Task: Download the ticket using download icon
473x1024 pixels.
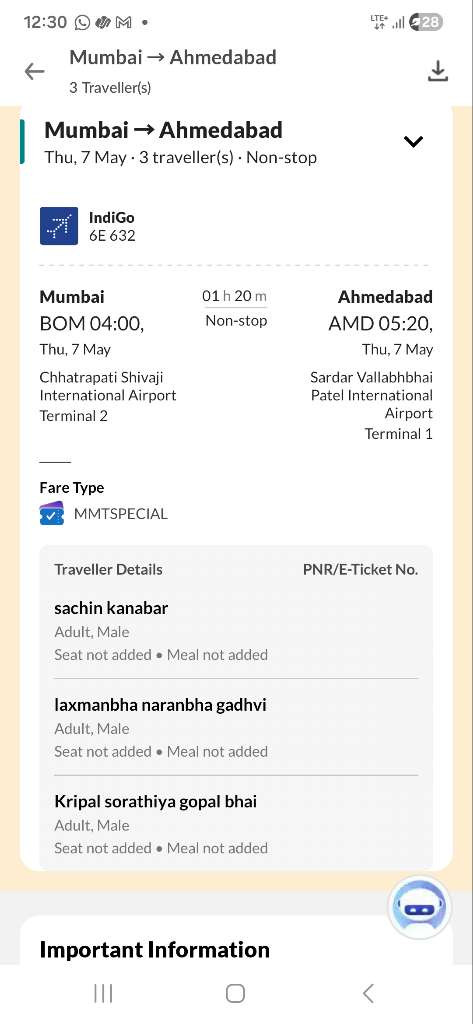Action: 438,71
